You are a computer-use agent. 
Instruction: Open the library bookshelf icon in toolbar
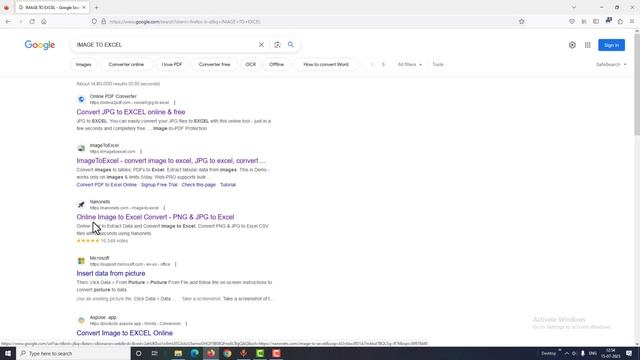(x=584, y=22)
